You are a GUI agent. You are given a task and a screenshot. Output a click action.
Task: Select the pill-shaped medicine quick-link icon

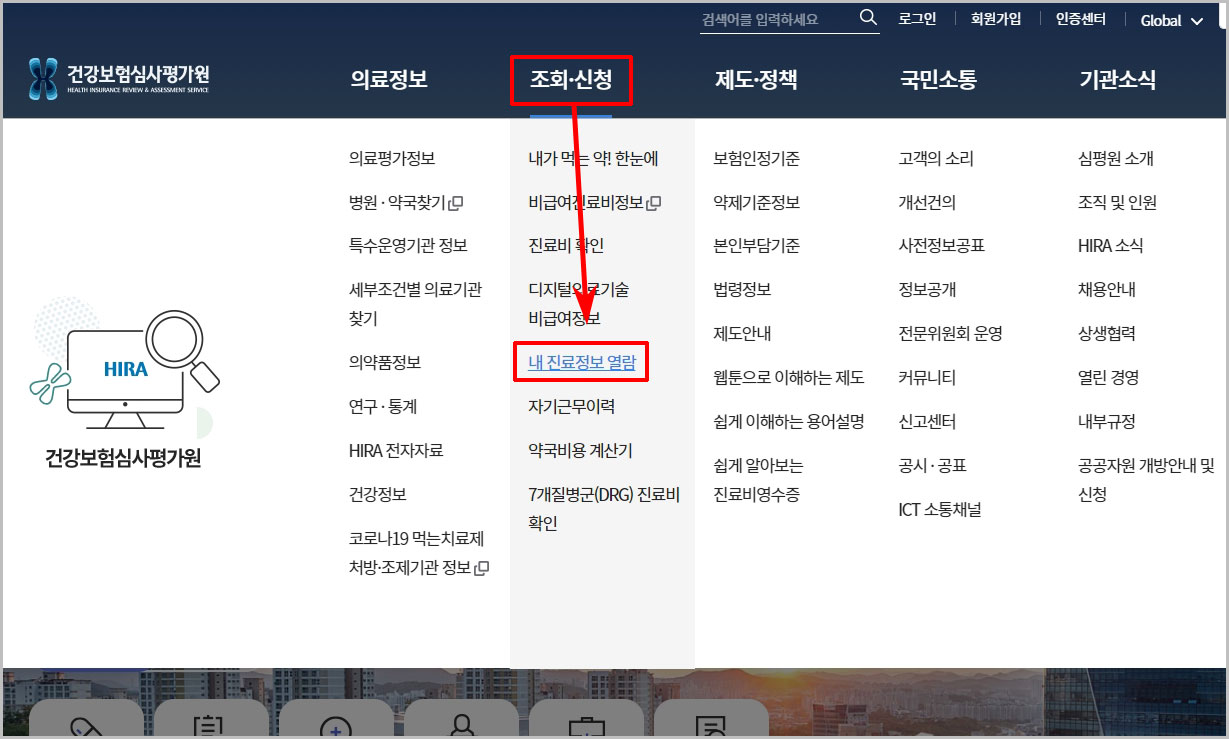pyautogui.click(x=85, y=728)
